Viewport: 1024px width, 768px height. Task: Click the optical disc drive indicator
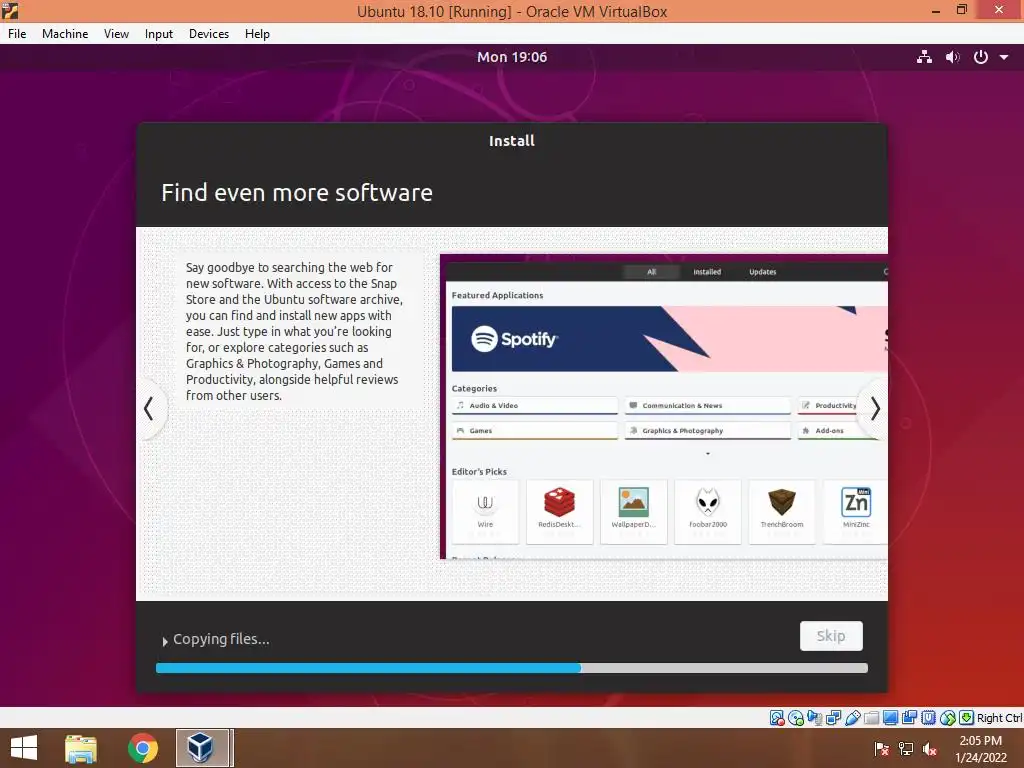point(795,718)
